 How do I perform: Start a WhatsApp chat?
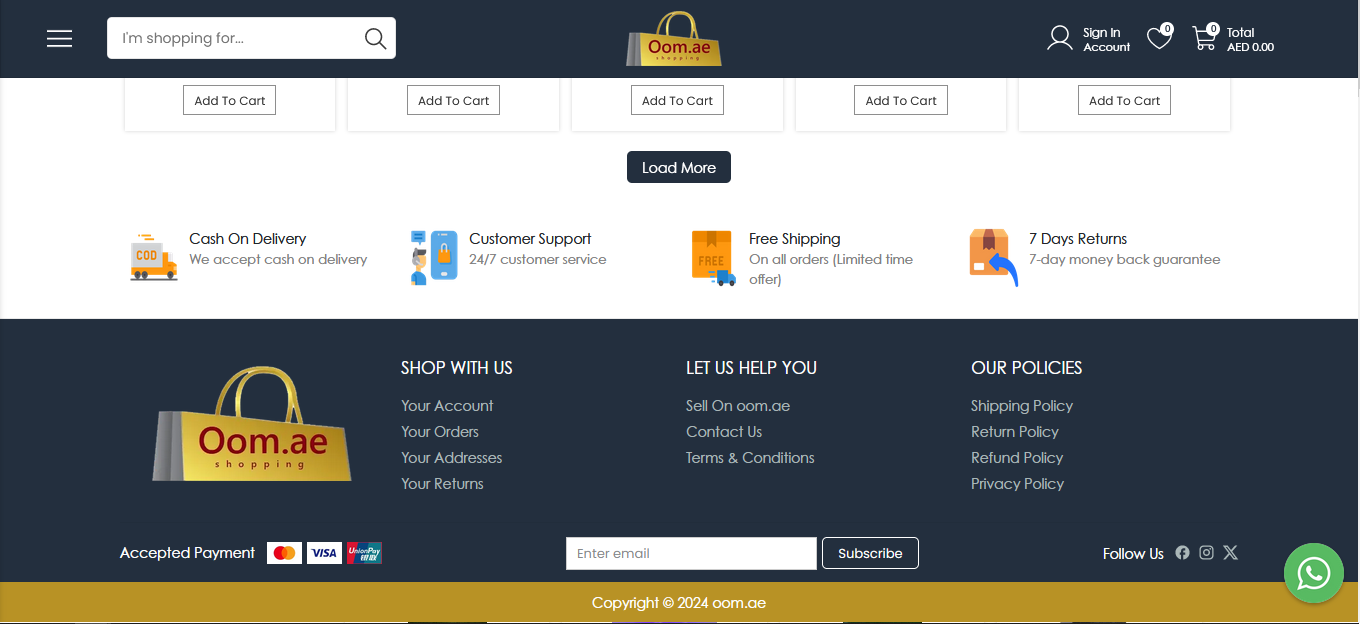(x=1313, y=573)
